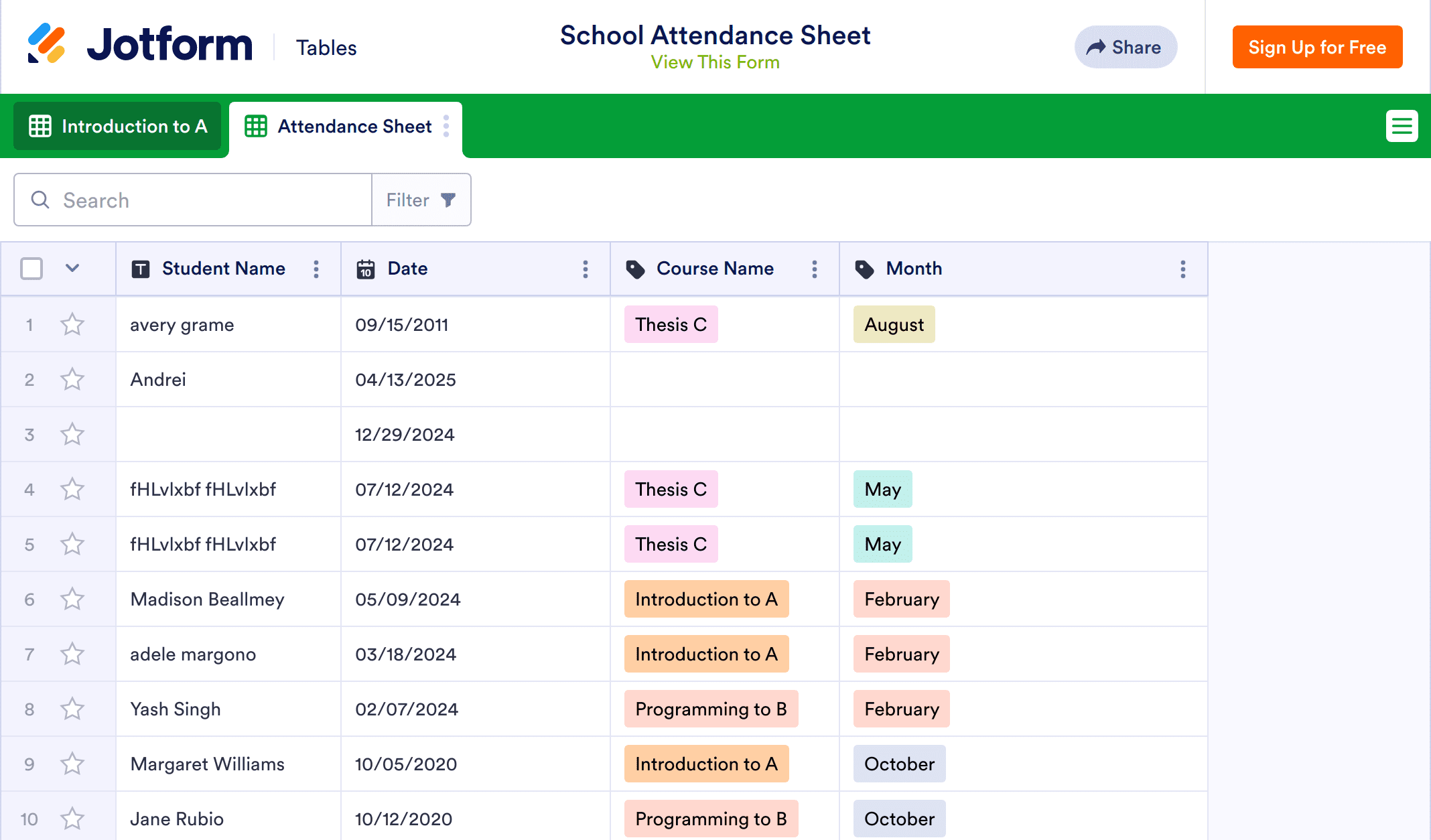Open Month column three-dot menu
The width and height of the screenshot is (1431, 840).
pyautogui.click(x=1183, y=269)
